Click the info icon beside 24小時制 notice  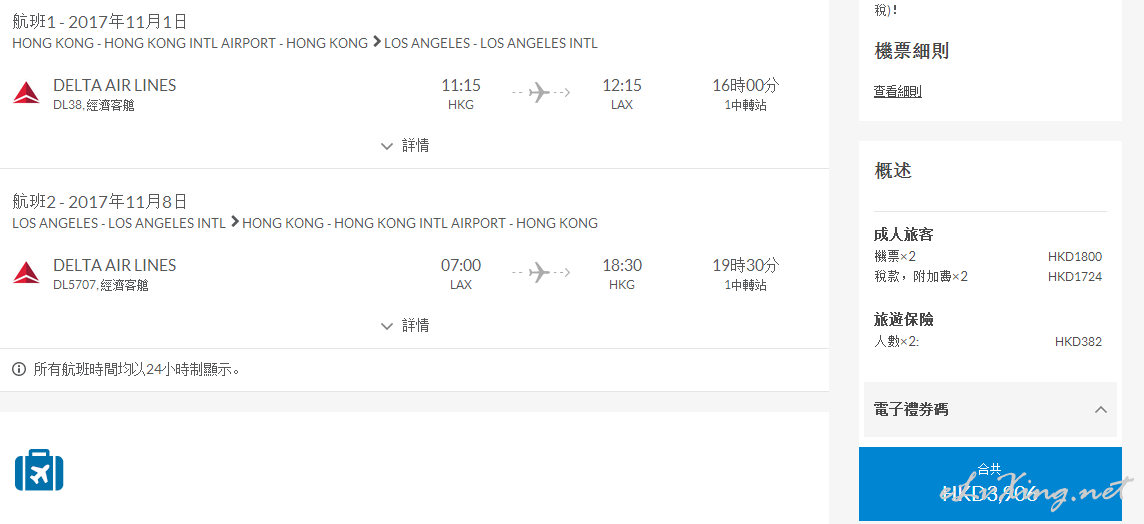click(19, 369)
